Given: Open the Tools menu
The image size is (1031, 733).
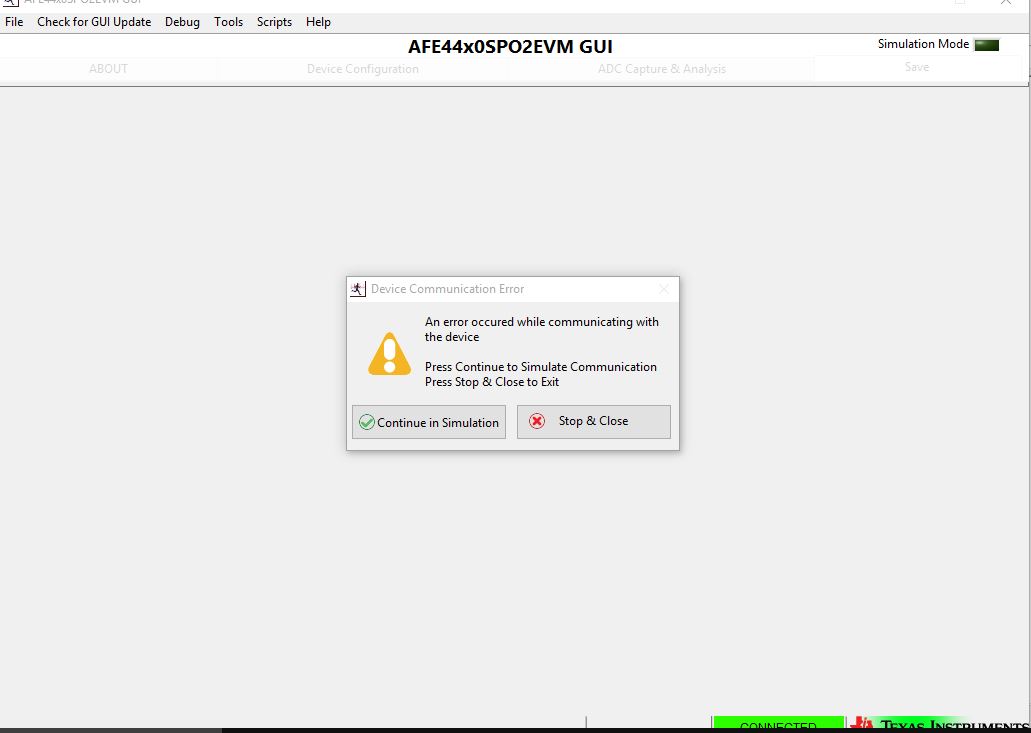Looking at the screenshot, I should pyautogui.click(x=228, y=22).
